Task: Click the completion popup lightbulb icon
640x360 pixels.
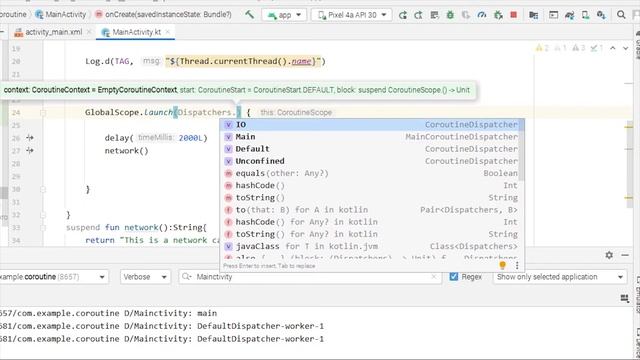Action: point(502,265)
